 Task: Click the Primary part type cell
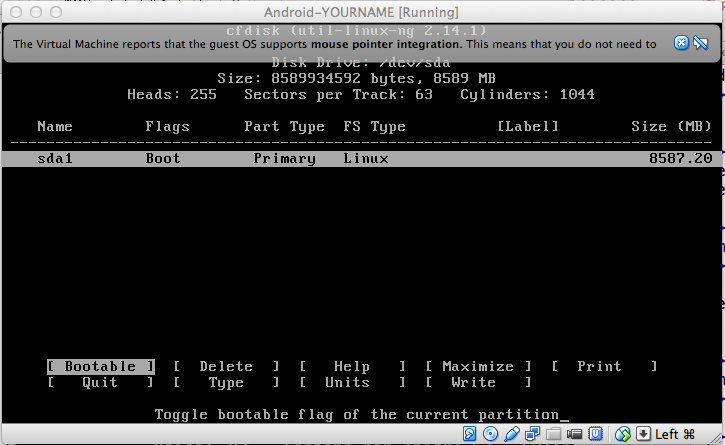(284, 159)
